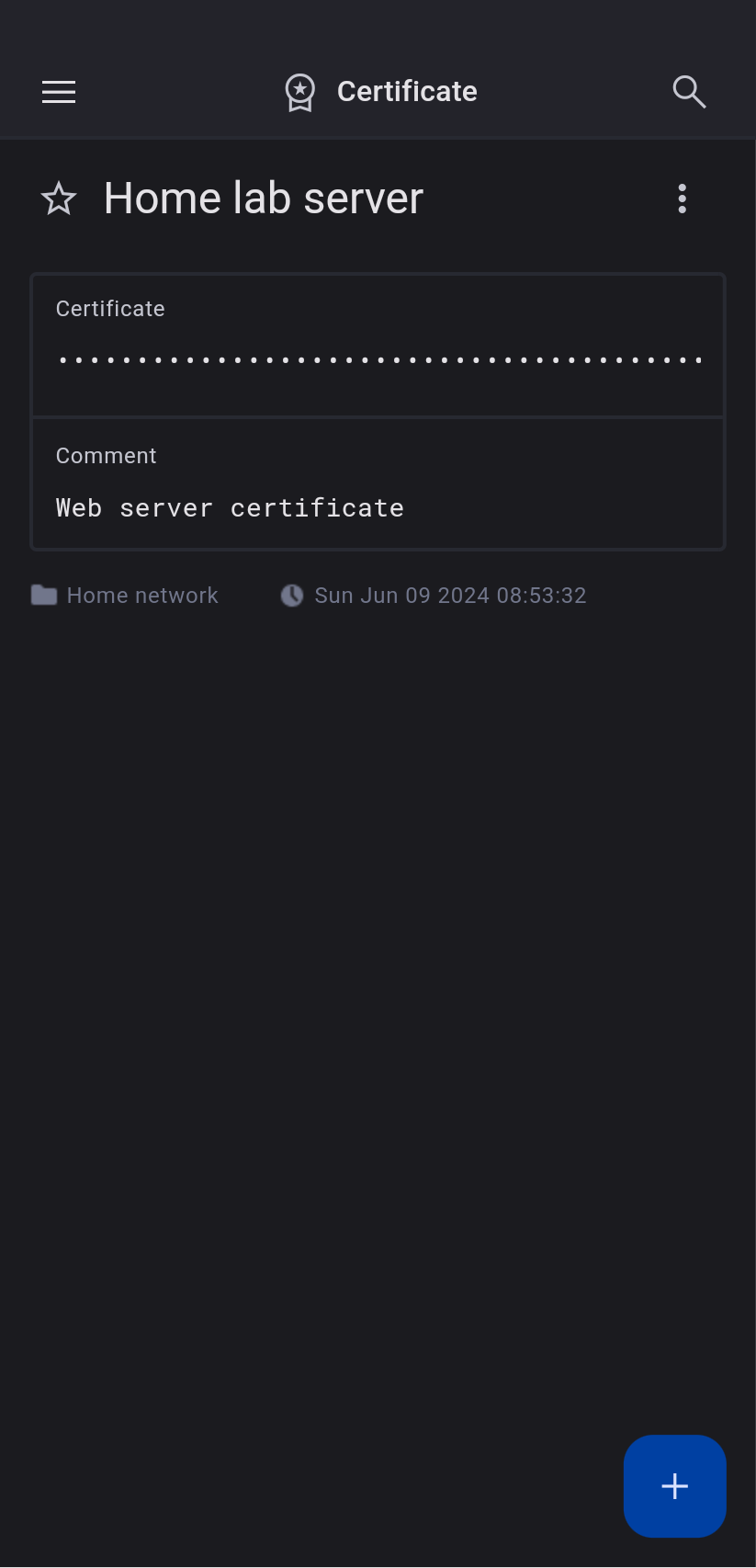The height and width of the screenshot is (1568, 756).
Task: Open the Home network folder link
Action: tap(125, 596)
